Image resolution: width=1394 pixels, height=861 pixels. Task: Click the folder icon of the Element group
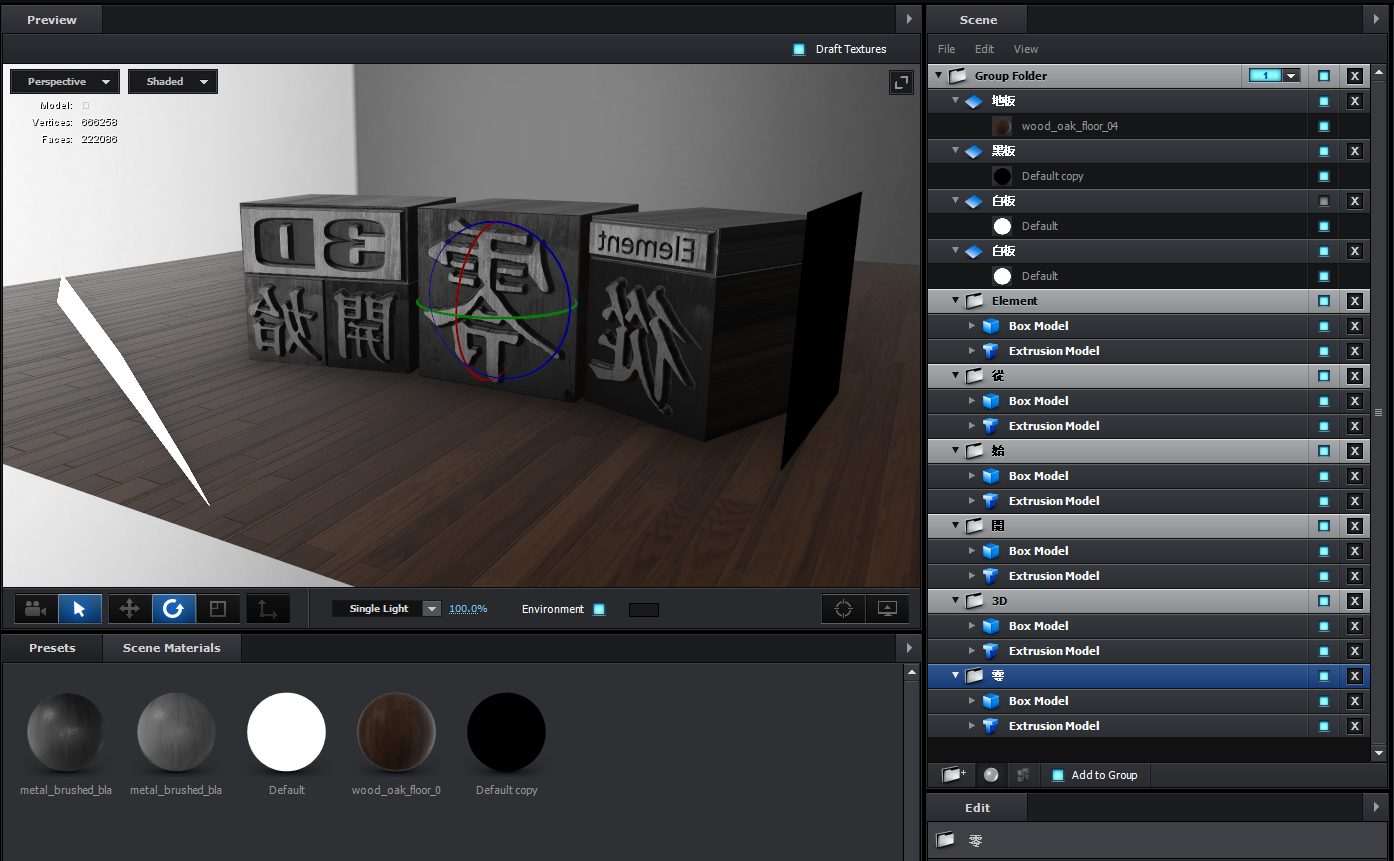click(975, 301)
